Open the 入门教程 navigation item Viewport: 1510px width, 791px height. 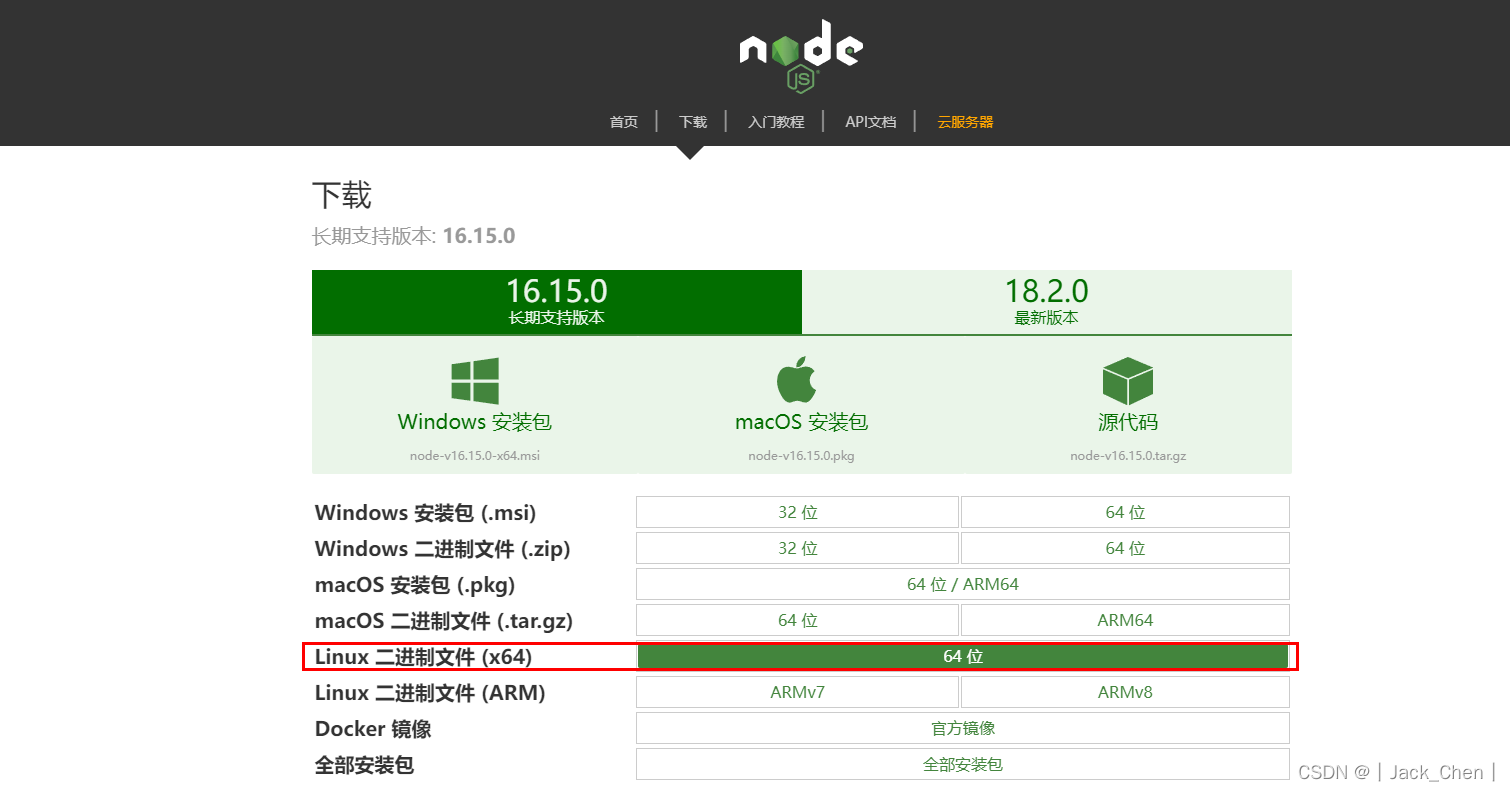776,122
